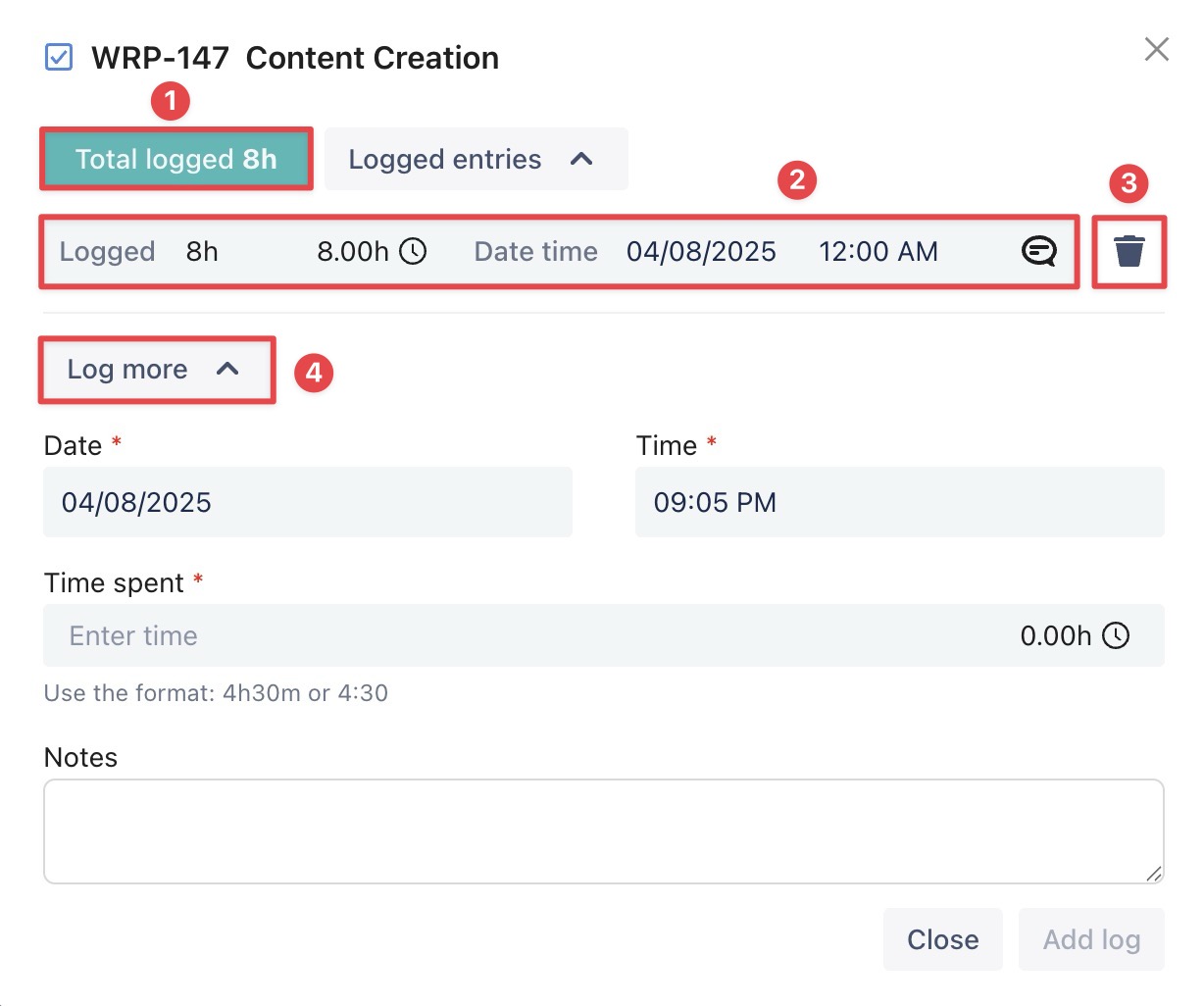Click the WRP-147 issue key in title
The width and height of the screenshot is (1204, 1006).
pos(160,58)
